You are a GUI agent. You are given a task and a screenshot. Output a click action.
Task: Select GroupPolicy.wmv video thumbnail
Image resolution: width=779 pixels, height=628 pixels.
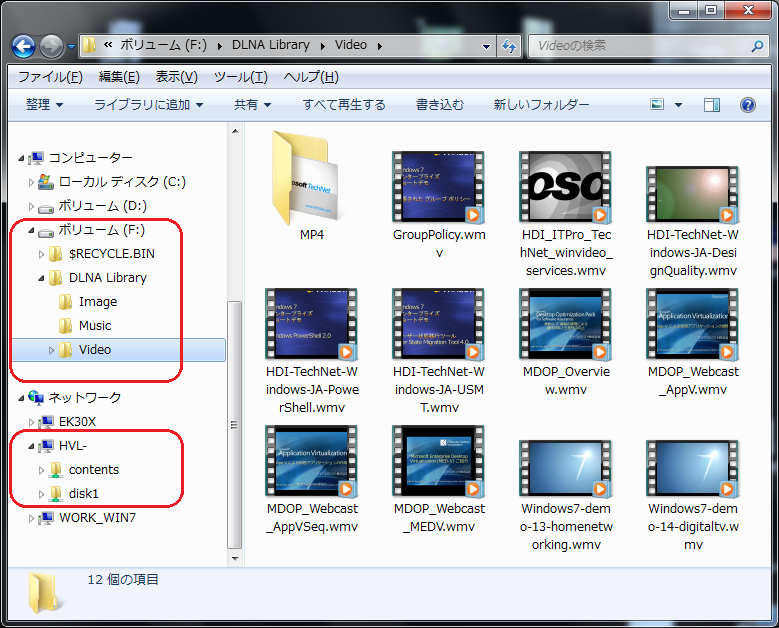pos(438,186)
